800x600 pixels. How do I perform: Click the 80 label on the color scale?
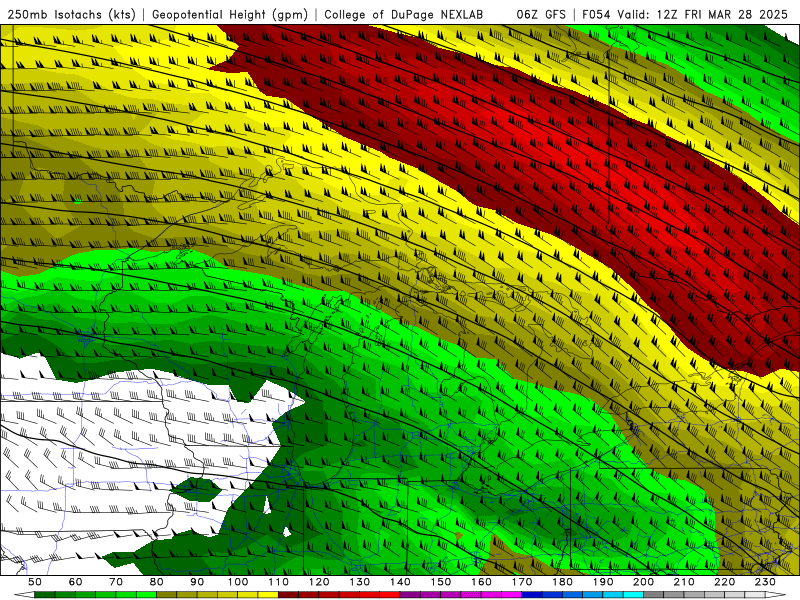pos(157,582)
